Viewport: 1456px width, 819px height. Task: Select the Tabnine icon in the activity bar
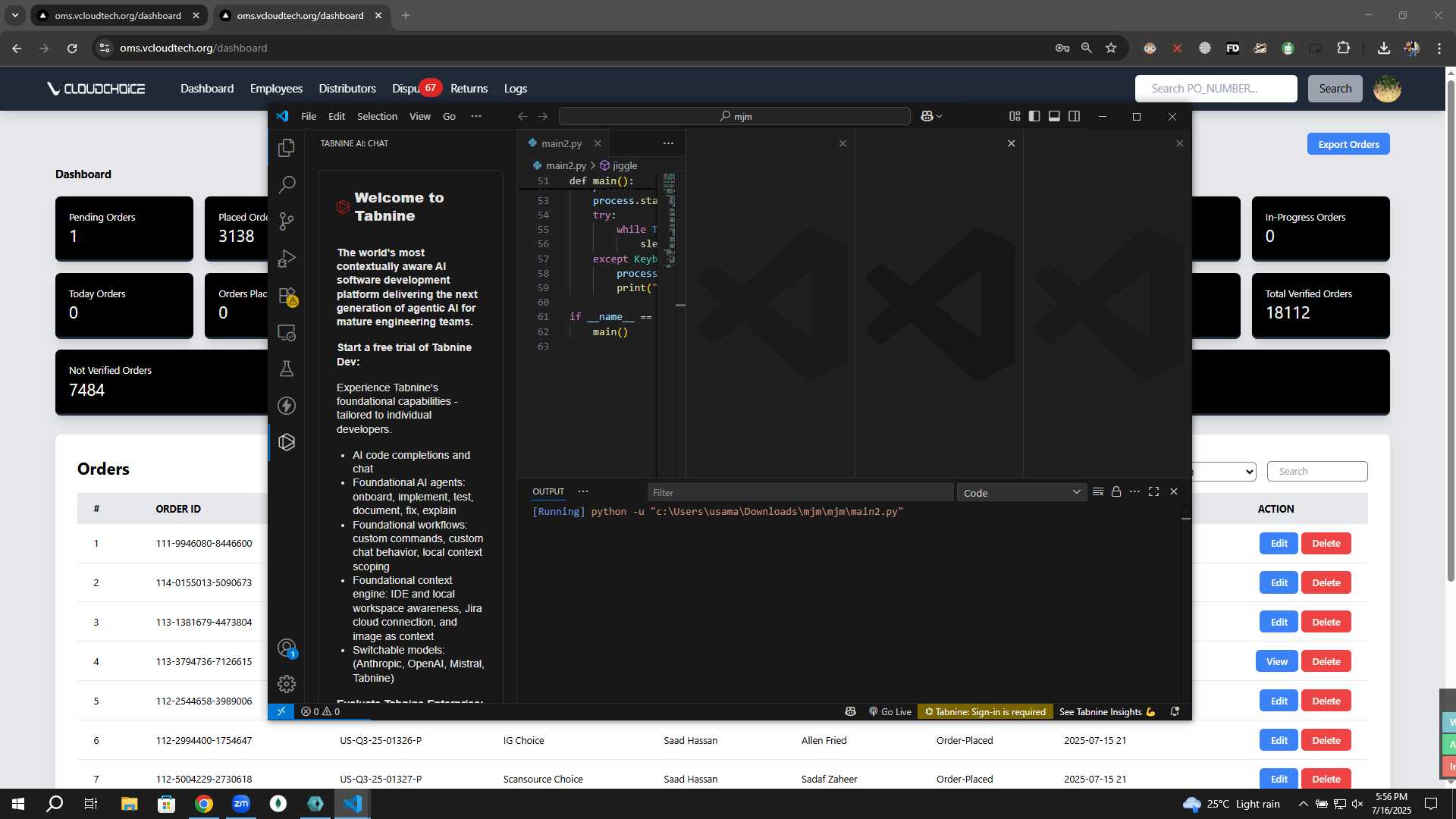click(287, 442)
